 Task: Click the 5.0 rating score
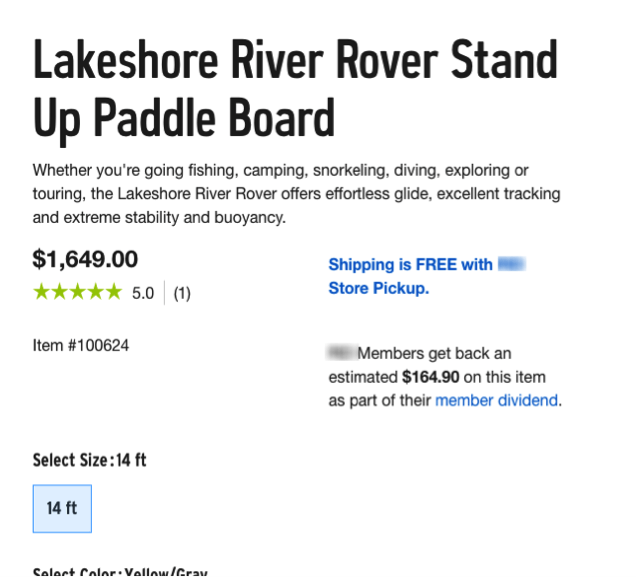pyautogui.click(x=143, y=293)
